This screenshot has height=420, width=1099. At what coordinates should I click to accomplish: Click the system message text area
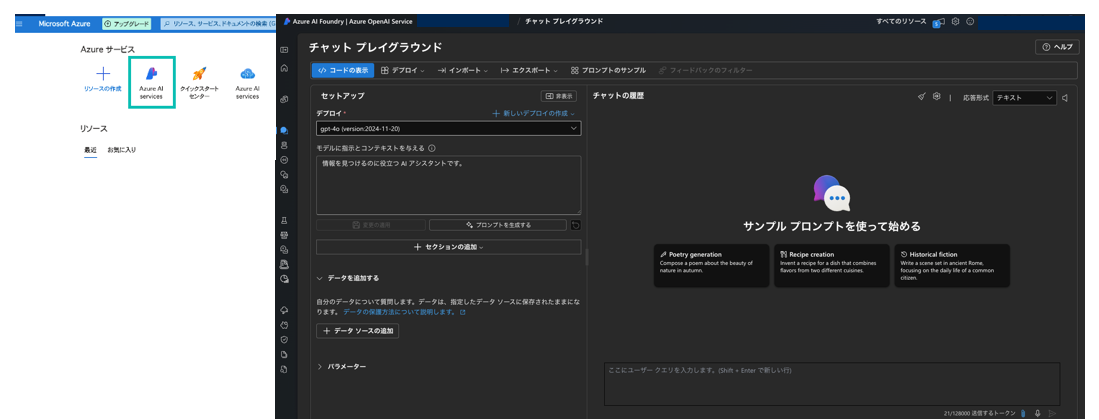click(449, 184)
